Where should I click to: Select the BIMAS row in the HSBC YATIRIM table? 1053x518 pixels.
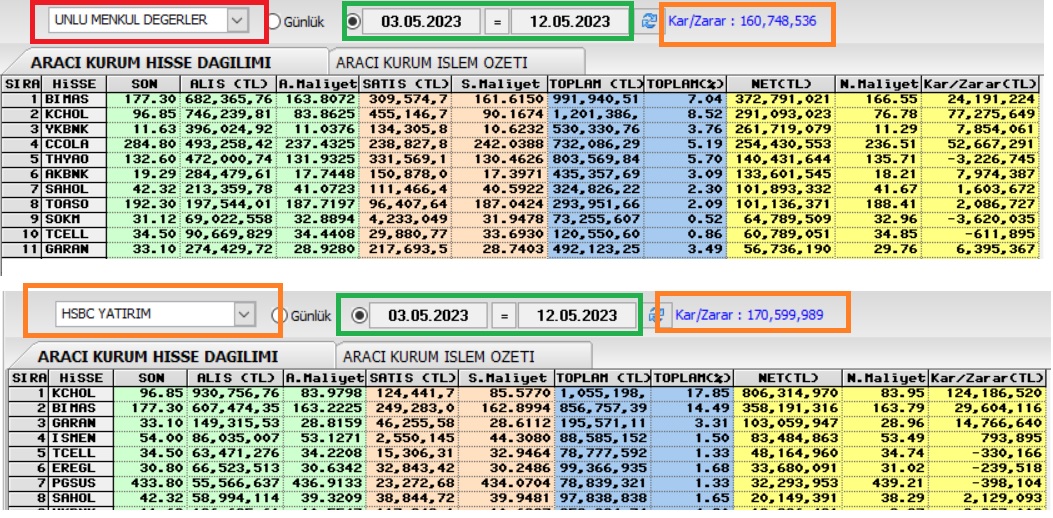pyautogui.click(x=527, y=408)
